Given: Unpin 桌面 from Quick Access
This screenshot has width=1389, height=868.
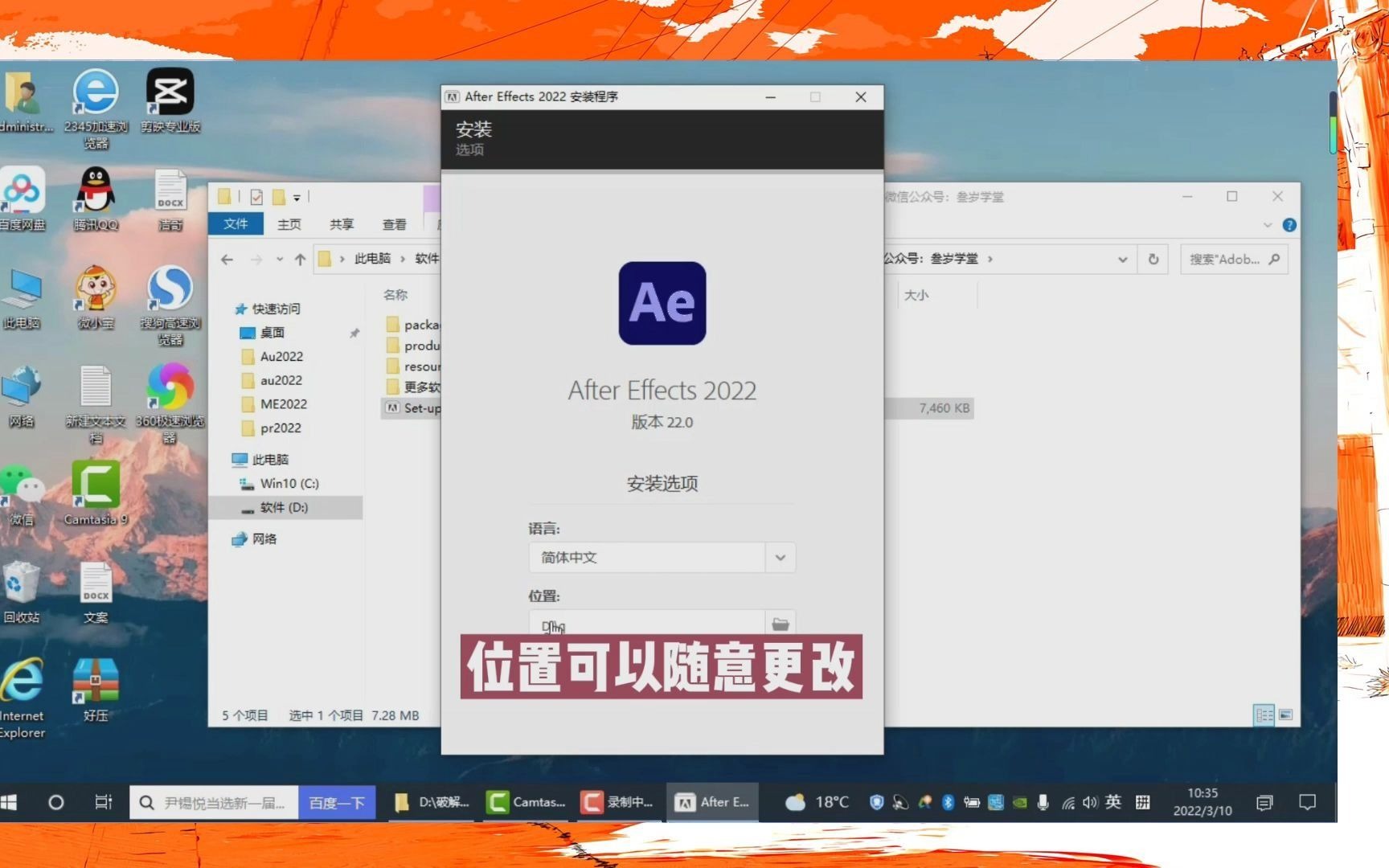Looking at the screenshot, I should click(354, 333).
